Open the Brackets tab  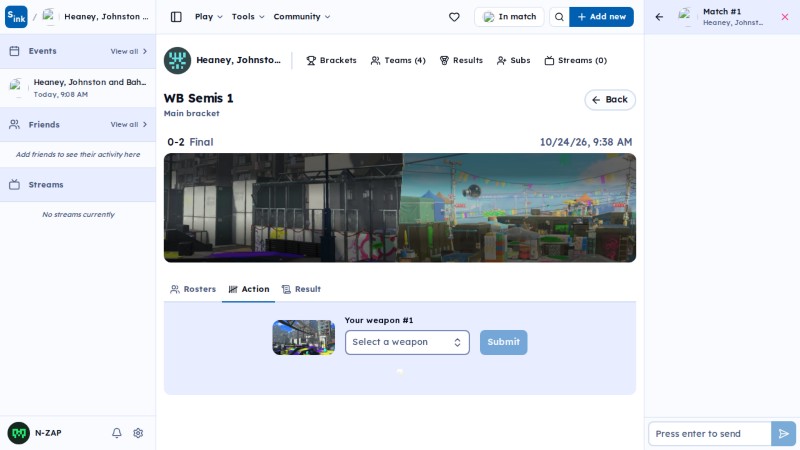pos(331,60)
